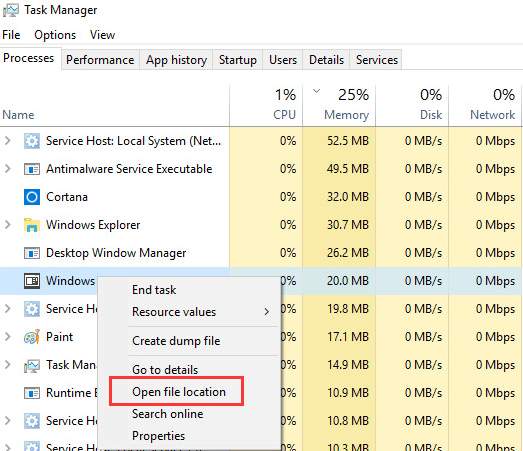Choose Open file location in the context menu
The image size is (523, 451).
click(x=179, y=392)
